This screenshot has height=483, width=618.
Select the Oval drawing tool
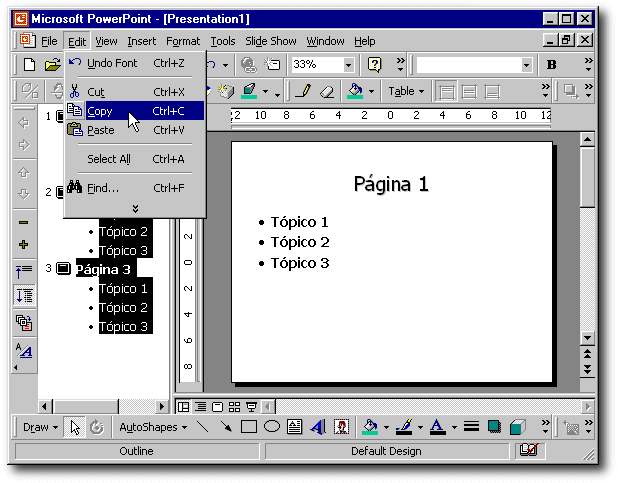pos(271,427)
